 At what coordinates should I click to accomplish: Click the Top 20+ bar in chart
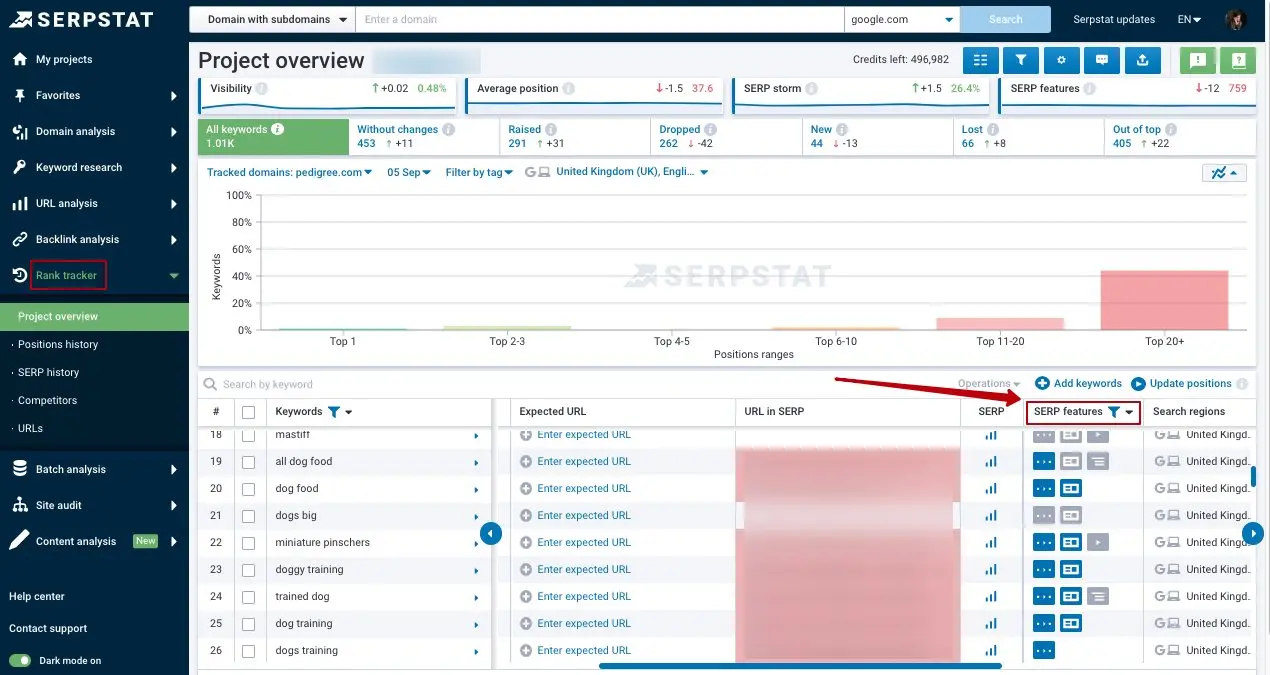click(x=1164, y=300)
